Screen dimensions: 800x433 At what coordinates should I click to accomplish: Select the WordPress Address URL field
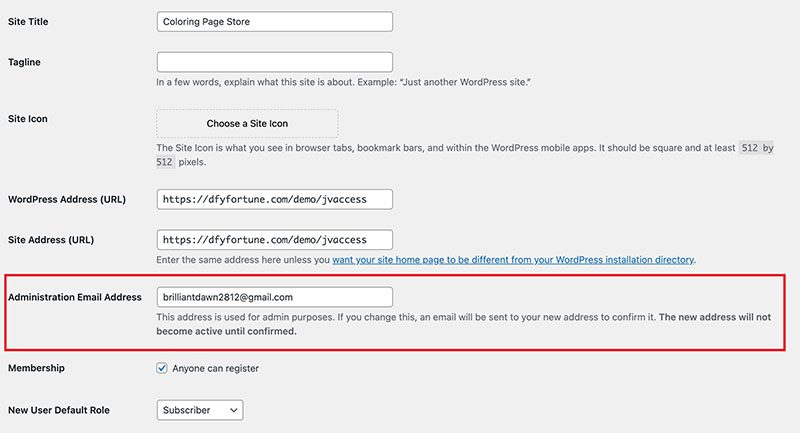tap(274, 199)
